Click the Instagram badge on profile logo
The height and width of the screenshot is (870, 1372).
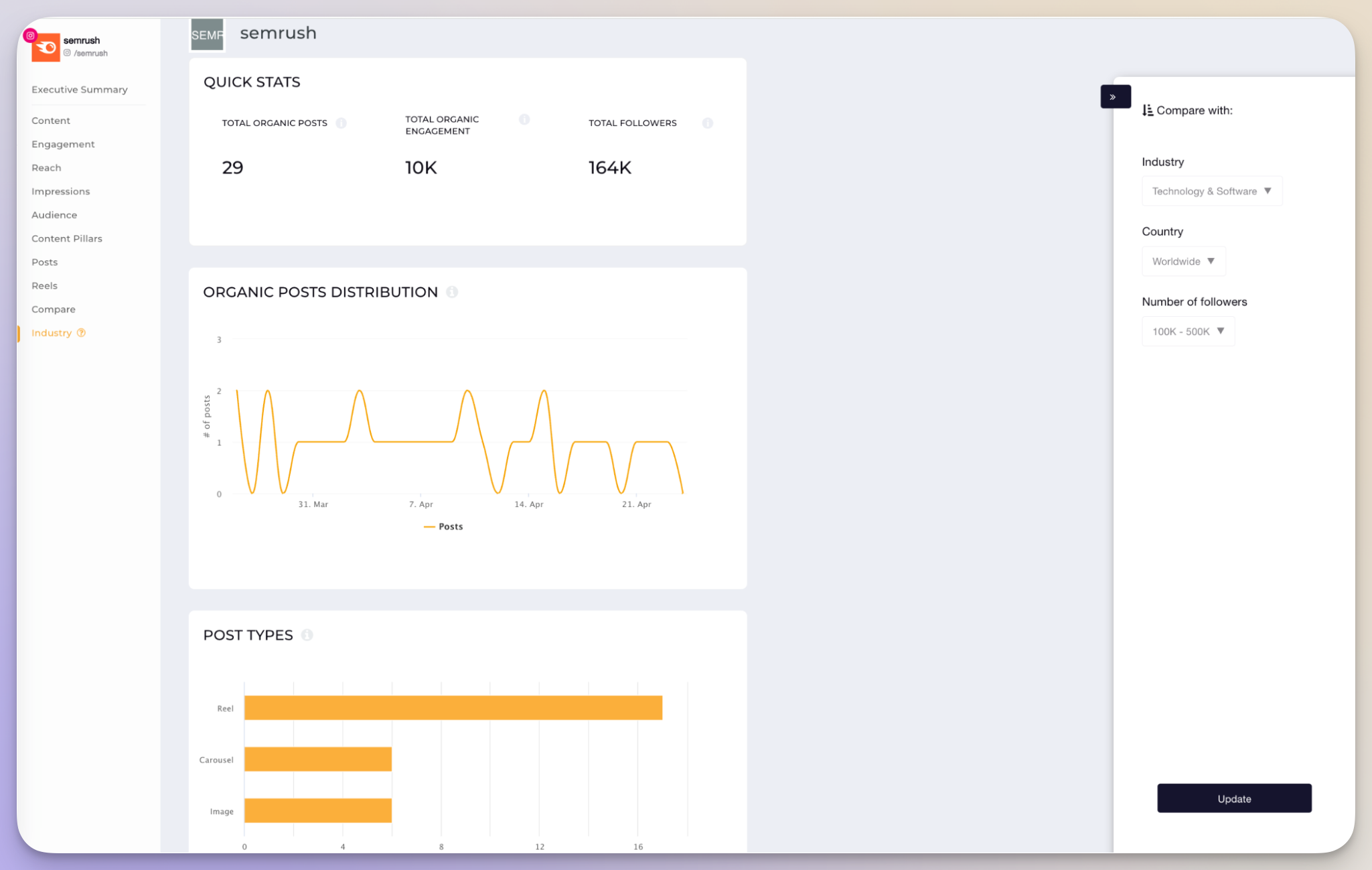(30, 35)
